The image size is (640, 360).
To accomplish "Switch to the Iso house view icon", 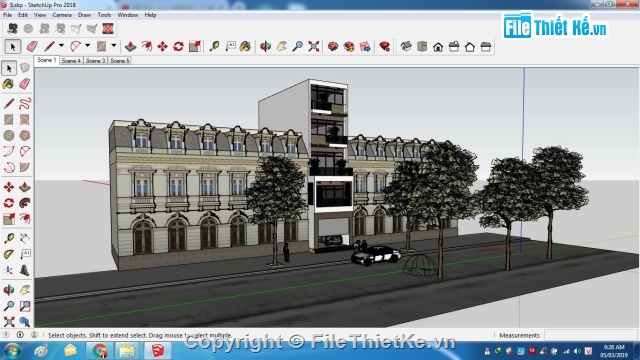I will (406, 46).
